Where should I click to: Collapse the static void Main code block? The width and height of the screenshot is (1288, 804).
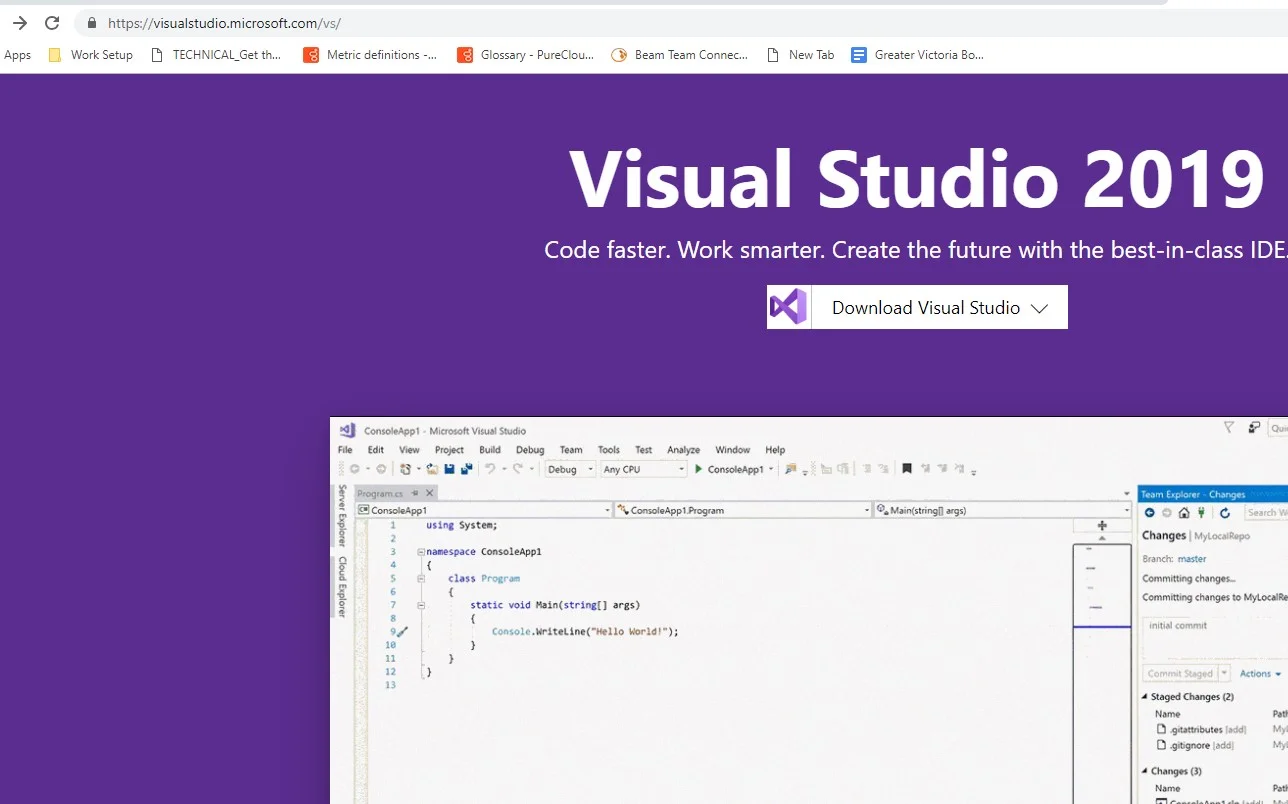click(421, 604)
